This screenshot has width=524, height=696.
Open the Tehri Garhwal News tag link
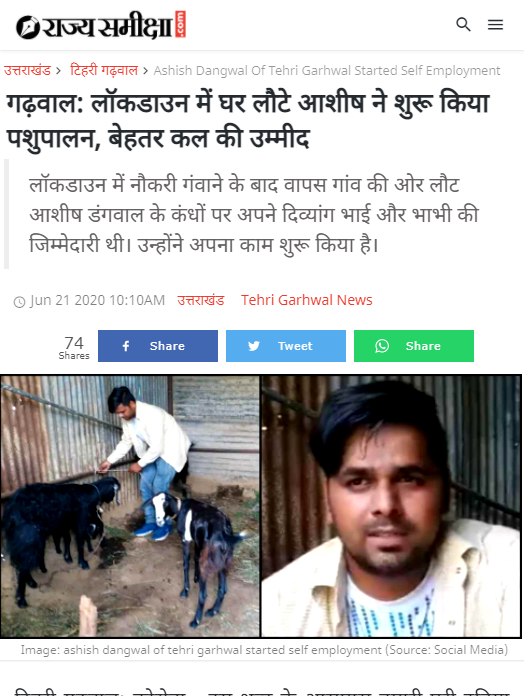tap(307, 300)
